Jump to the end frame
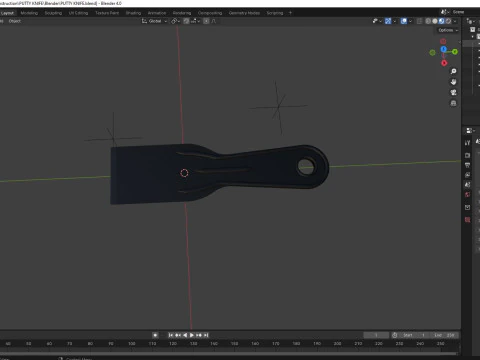 pyautogui.click(x=206, y=335)
